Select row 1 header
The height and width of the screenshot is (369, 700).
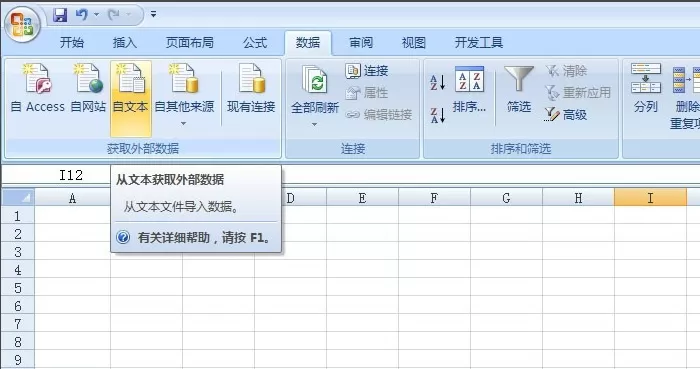pos(18,216)
